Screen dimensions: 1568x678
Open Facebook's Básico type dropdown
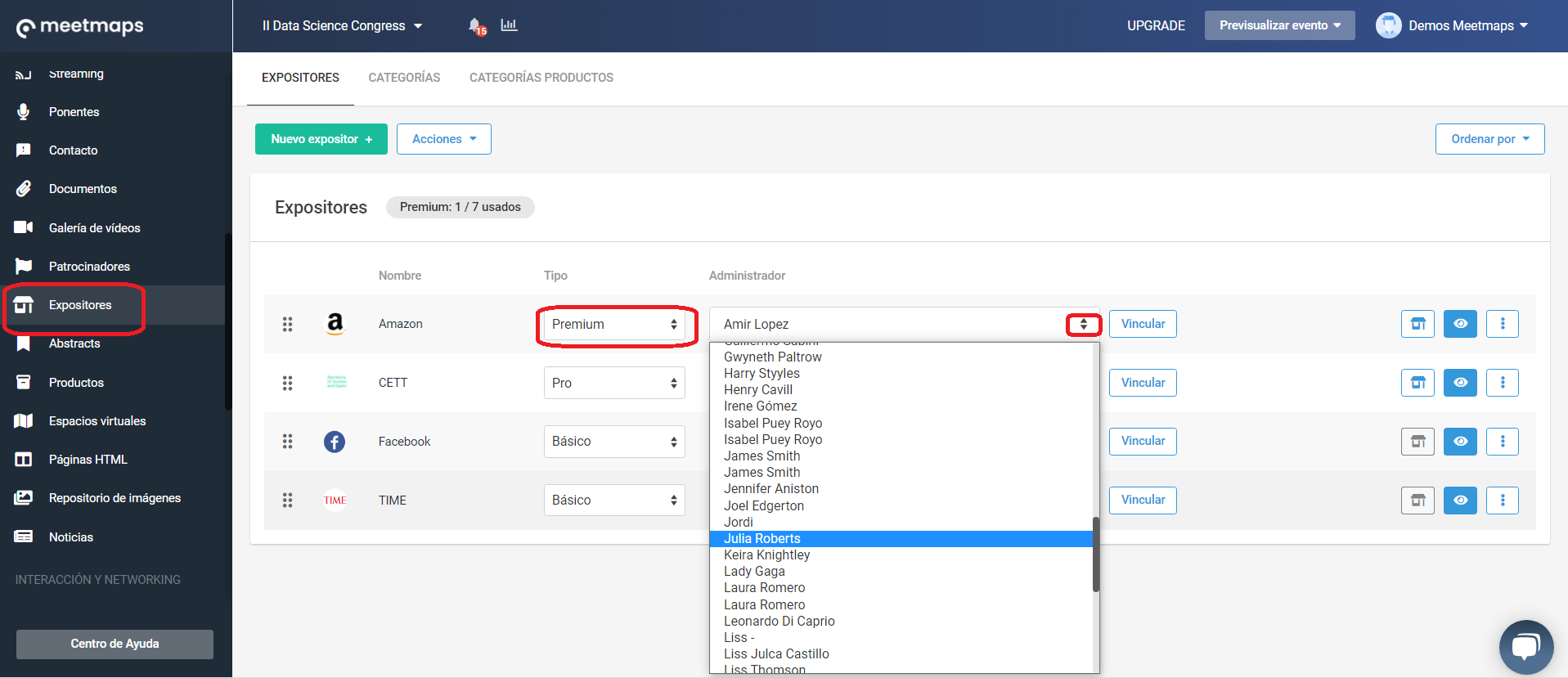tap(614, 442)
